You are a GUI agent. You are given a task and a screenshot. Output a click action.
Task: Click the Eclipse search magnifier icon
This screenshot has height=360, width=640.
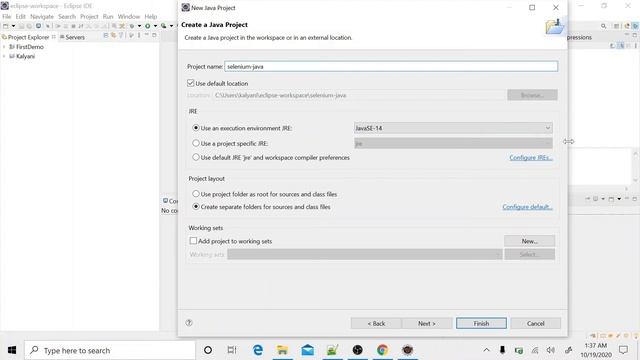pyautogui.click(x=603, y=26)
